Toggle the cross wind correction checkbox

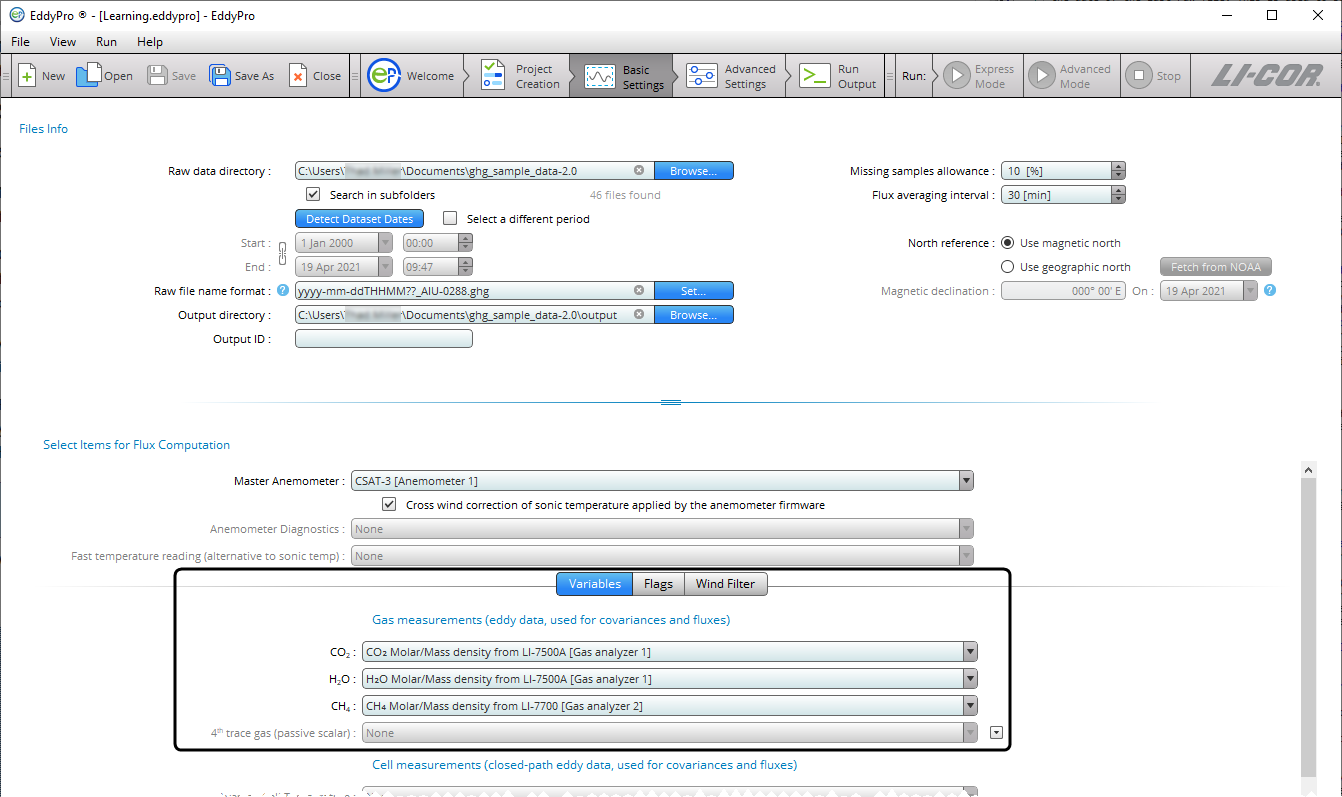pos(389,505)
